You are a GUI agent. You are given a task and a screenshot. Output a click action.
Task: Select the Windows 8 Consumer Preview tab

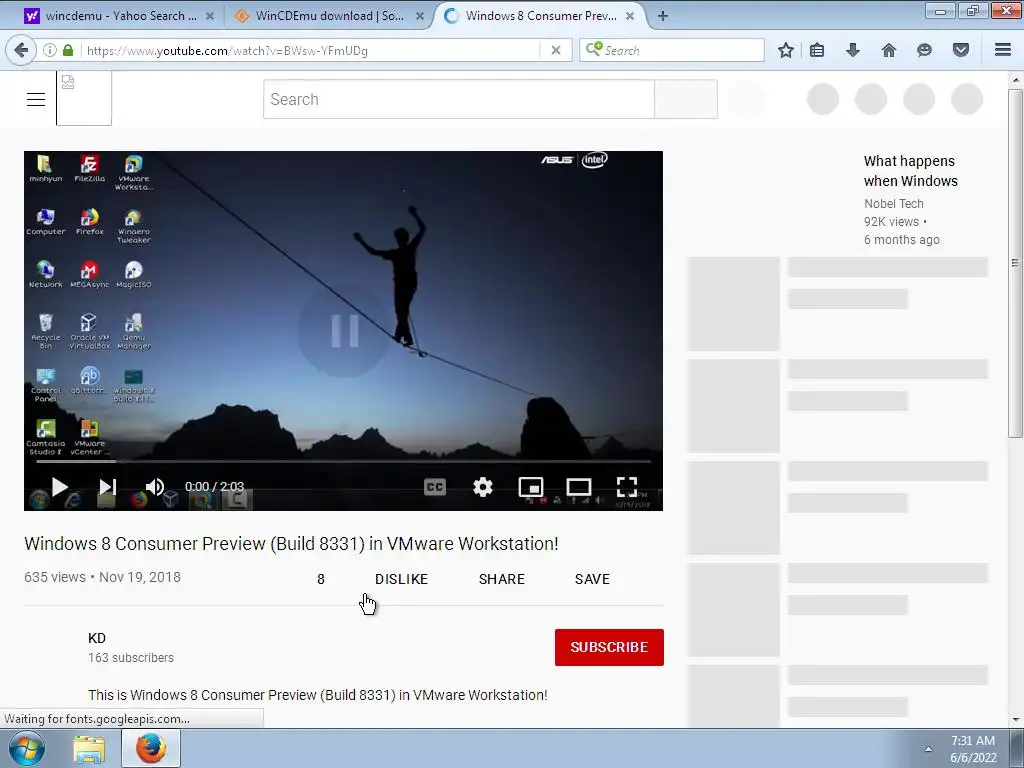coord(541,16)
